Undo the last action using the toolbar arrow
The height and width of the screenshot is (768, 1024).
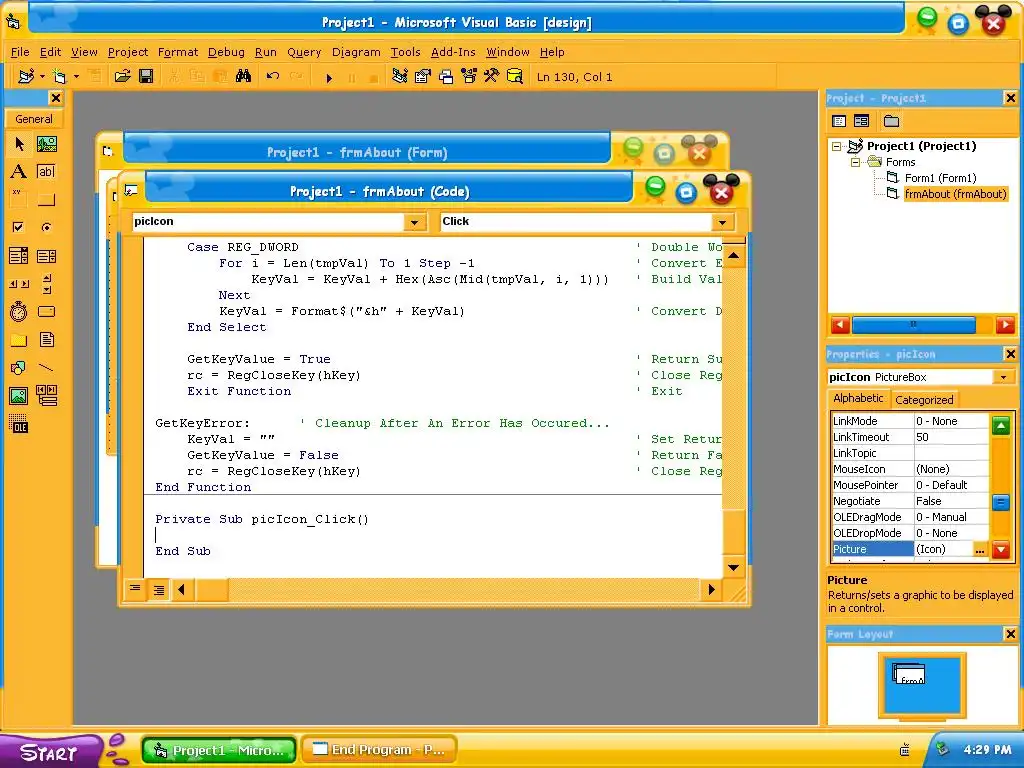pos(273,76)
